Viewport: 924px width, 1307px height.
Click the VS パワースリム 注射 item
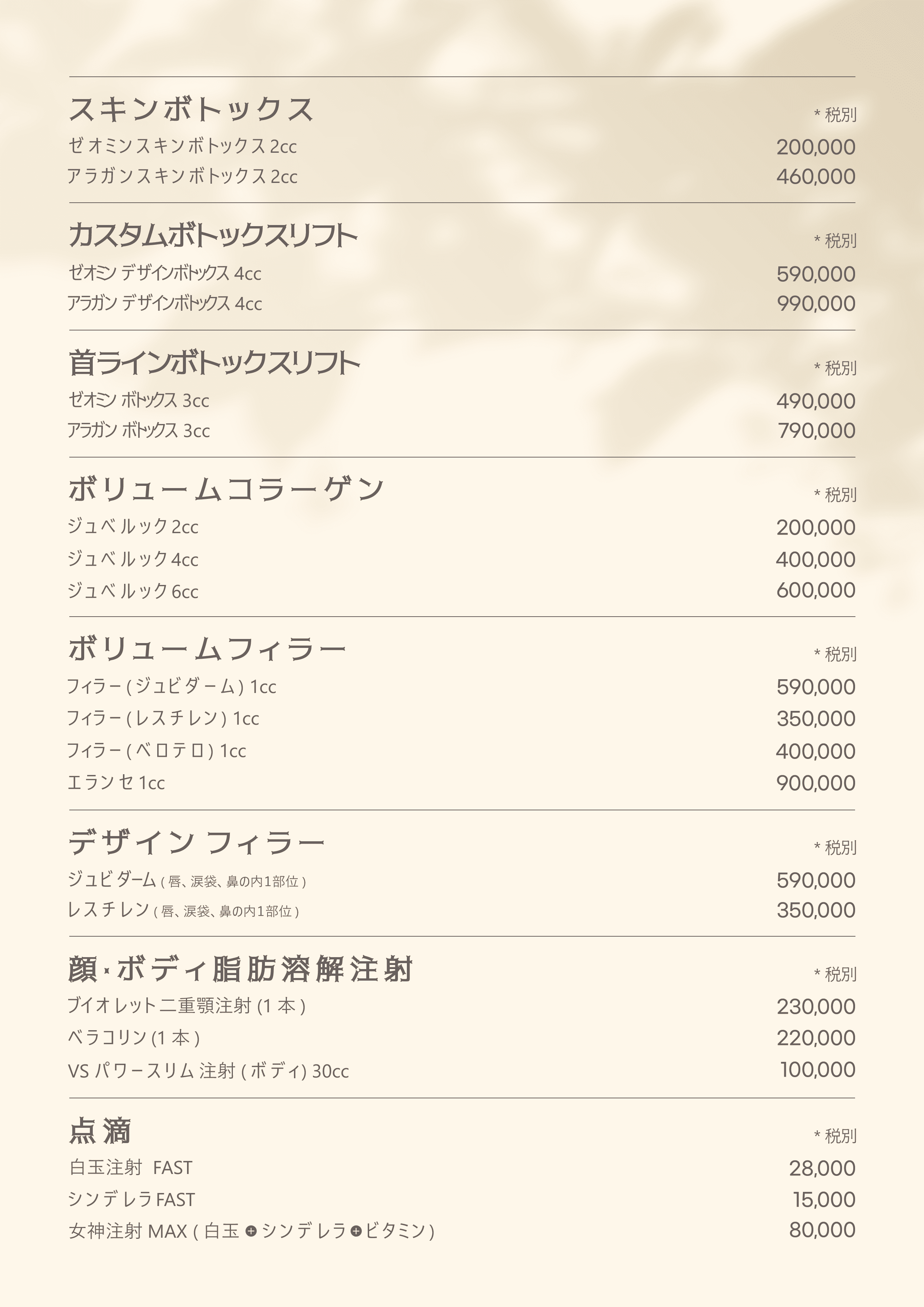coord(208,1071)
